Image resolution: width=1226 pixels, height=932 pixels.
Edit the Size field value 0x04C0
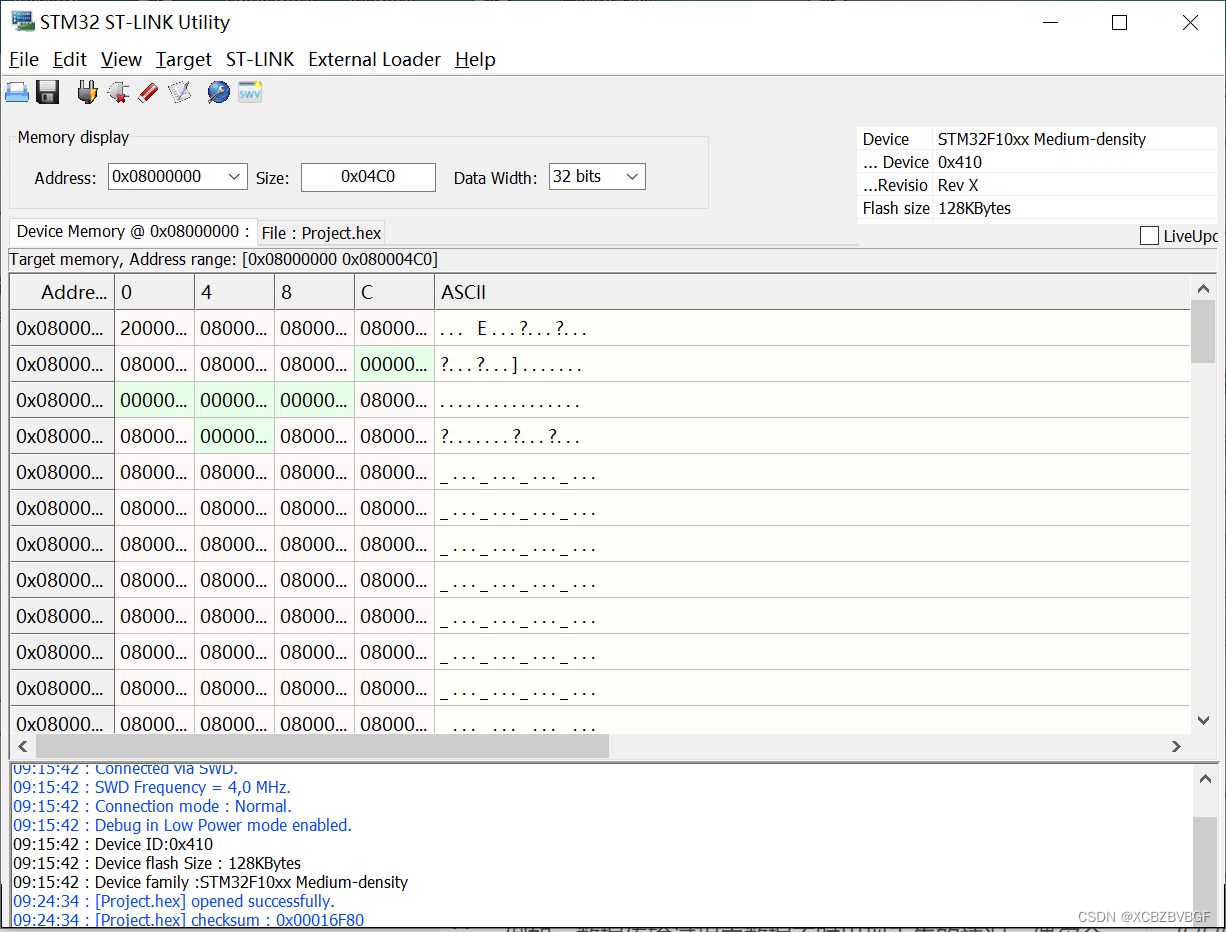368,176
